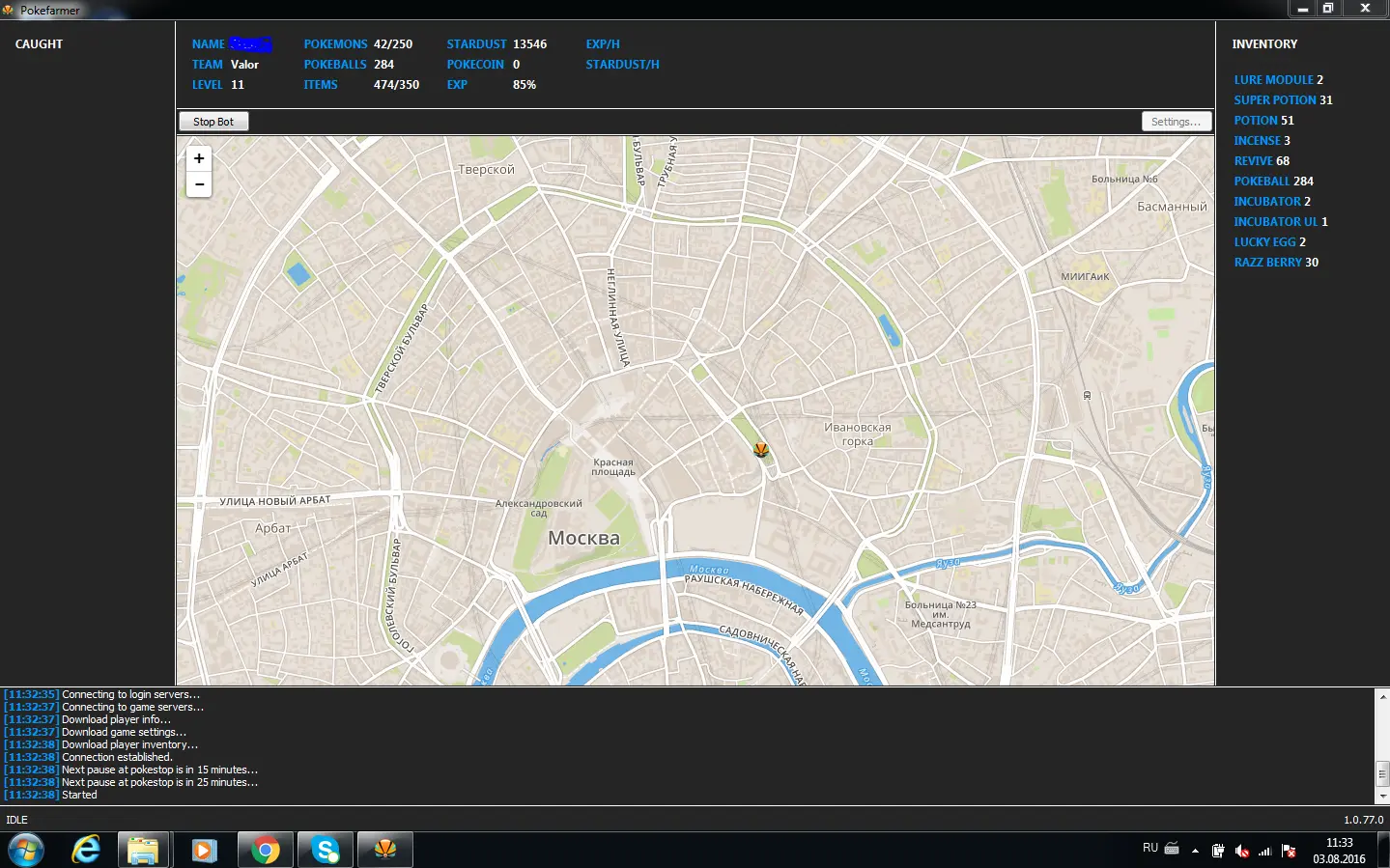Select INCENSE 3 inventory entry
Image resolution: width=1390 pixels, height=868 pixels.
(1262, 141)
